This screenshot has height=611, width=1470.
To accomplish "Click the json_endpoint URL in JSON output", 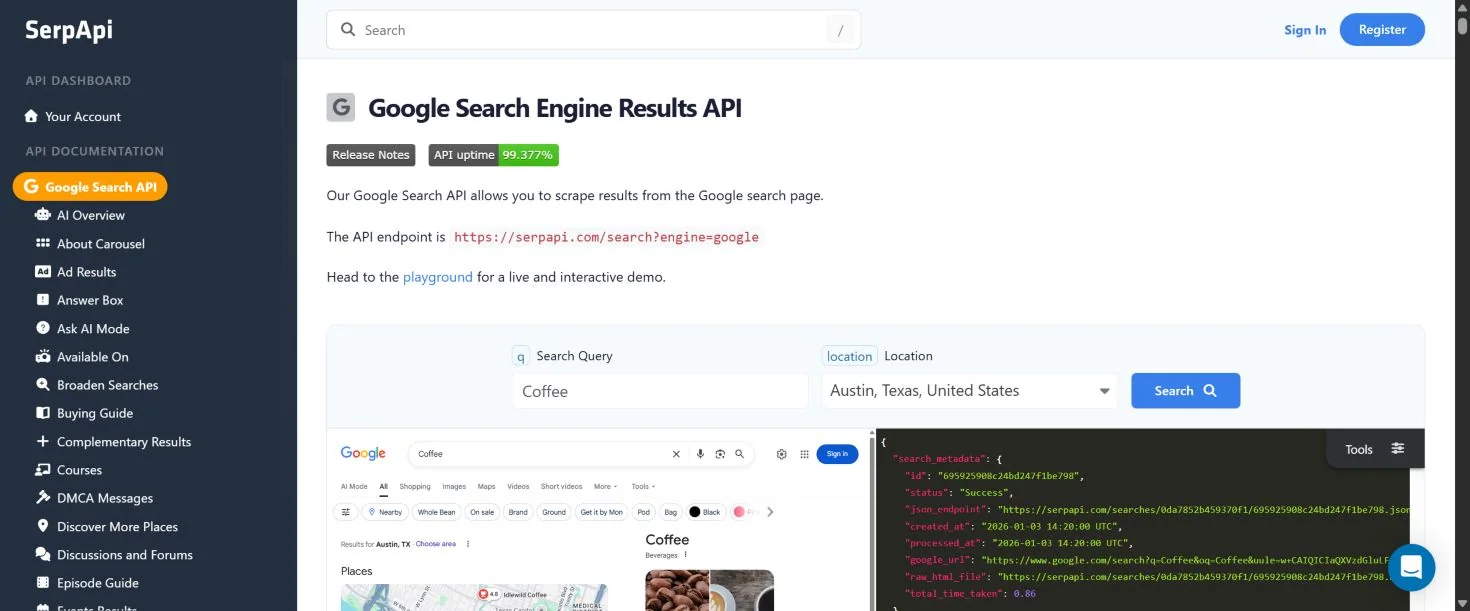I will [1204, 509].
